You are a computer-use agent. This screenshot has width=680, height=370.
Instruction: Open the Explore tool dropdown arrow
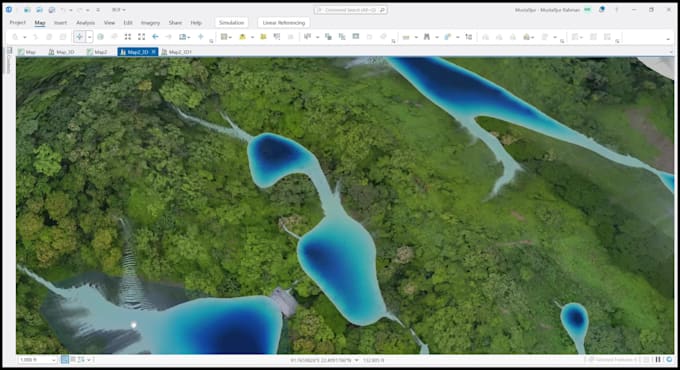tap(89, 37)
